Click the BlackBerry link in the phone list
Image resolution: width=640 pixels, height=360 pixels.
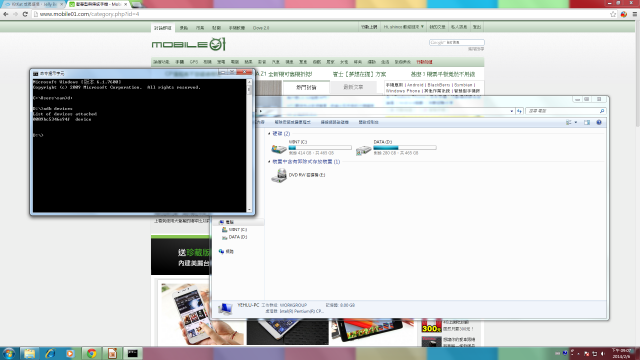click(x=439, y=85)
